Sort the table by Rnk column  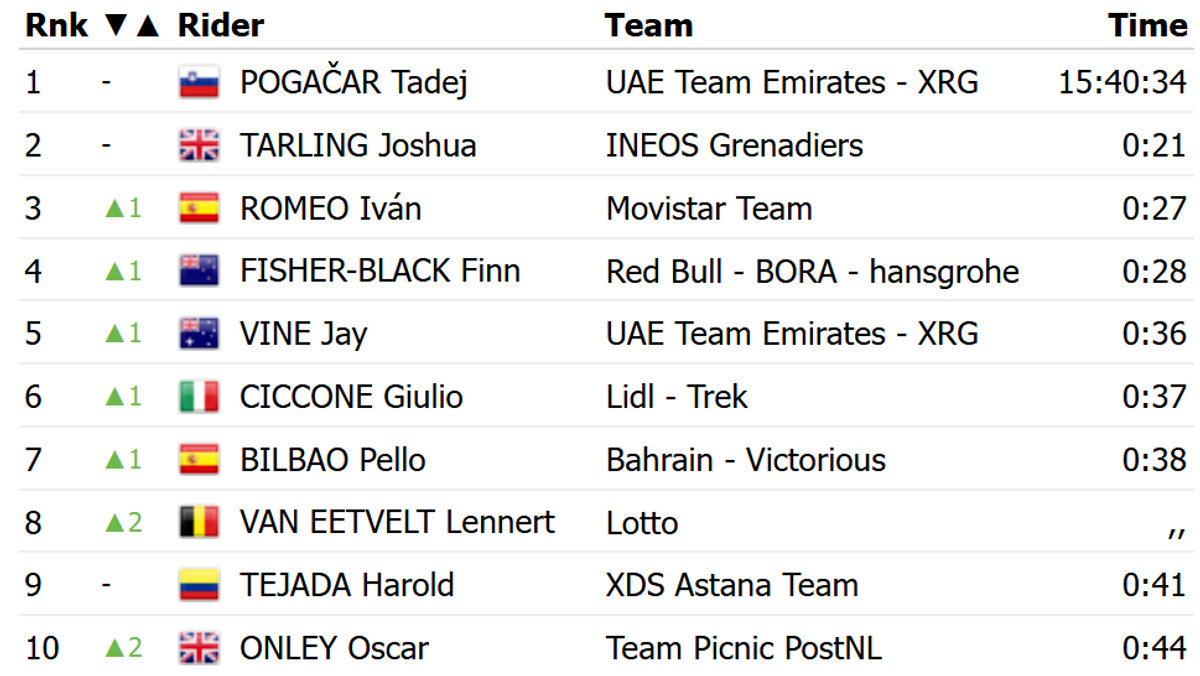click(56, 26)
